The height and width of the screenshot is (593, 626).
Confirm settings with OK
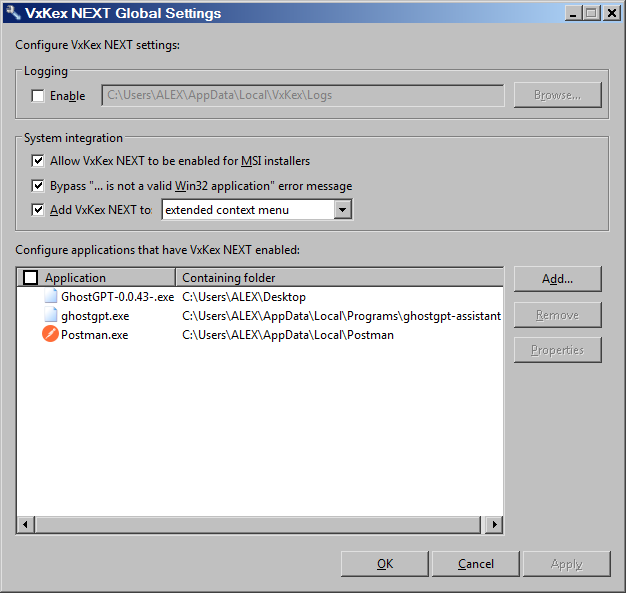coord(385,564)
